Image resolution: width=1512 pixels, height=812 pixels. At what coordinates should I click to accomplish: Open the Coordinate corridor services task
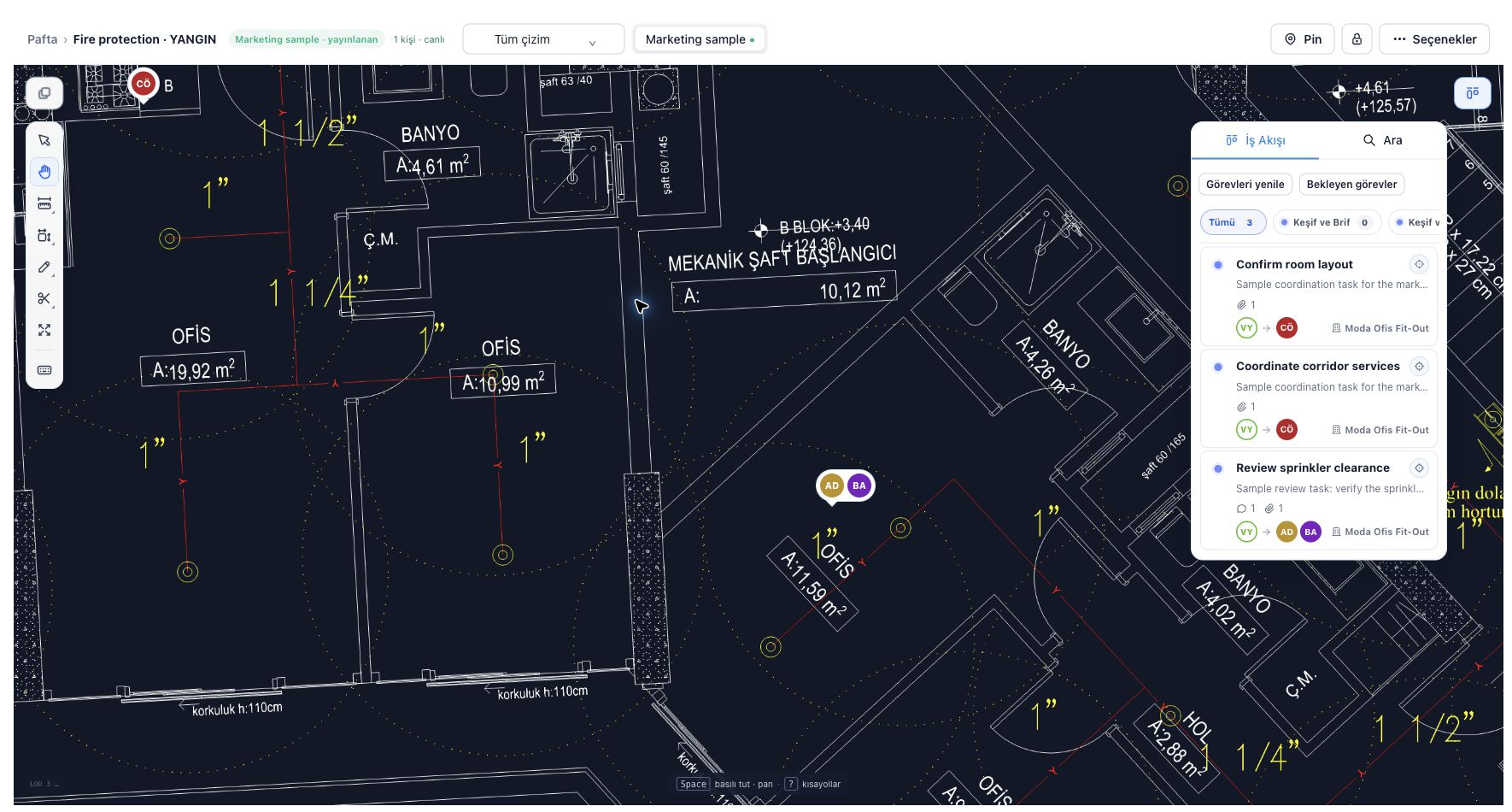coord(1318,397)
